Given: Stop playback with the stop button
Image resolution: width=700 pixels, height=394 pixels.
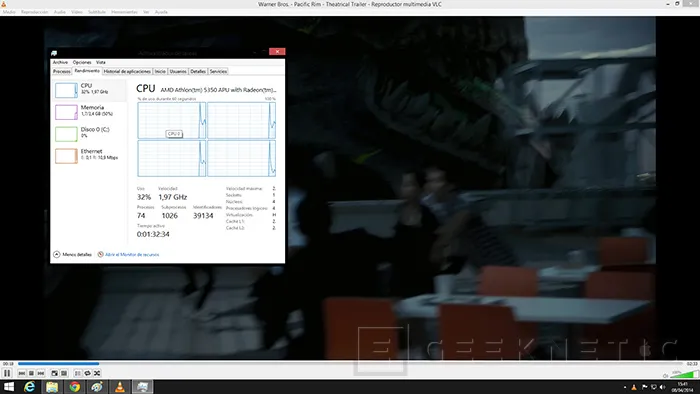Looking at the screenshot, I should 31,373.
